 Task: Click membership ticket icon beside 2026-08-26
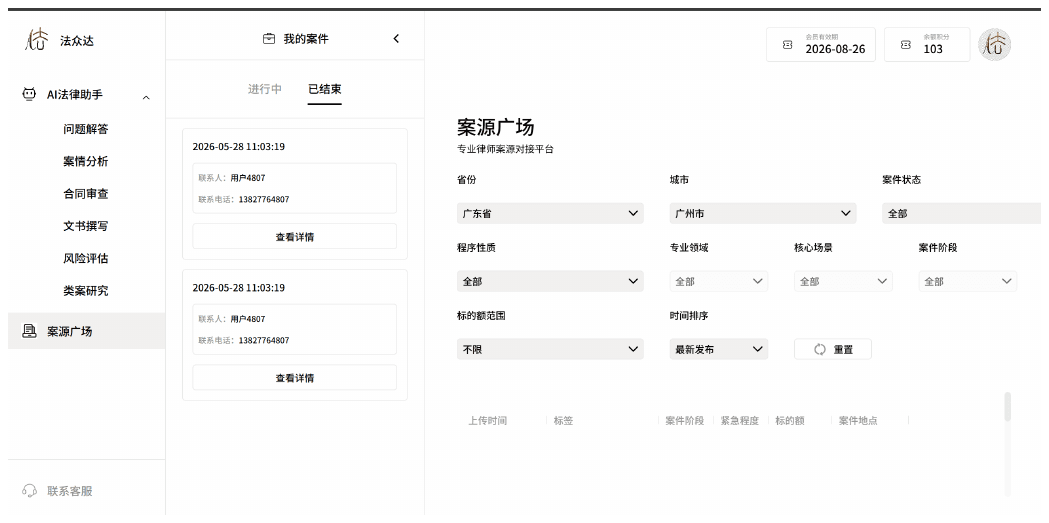click(787, 45)
